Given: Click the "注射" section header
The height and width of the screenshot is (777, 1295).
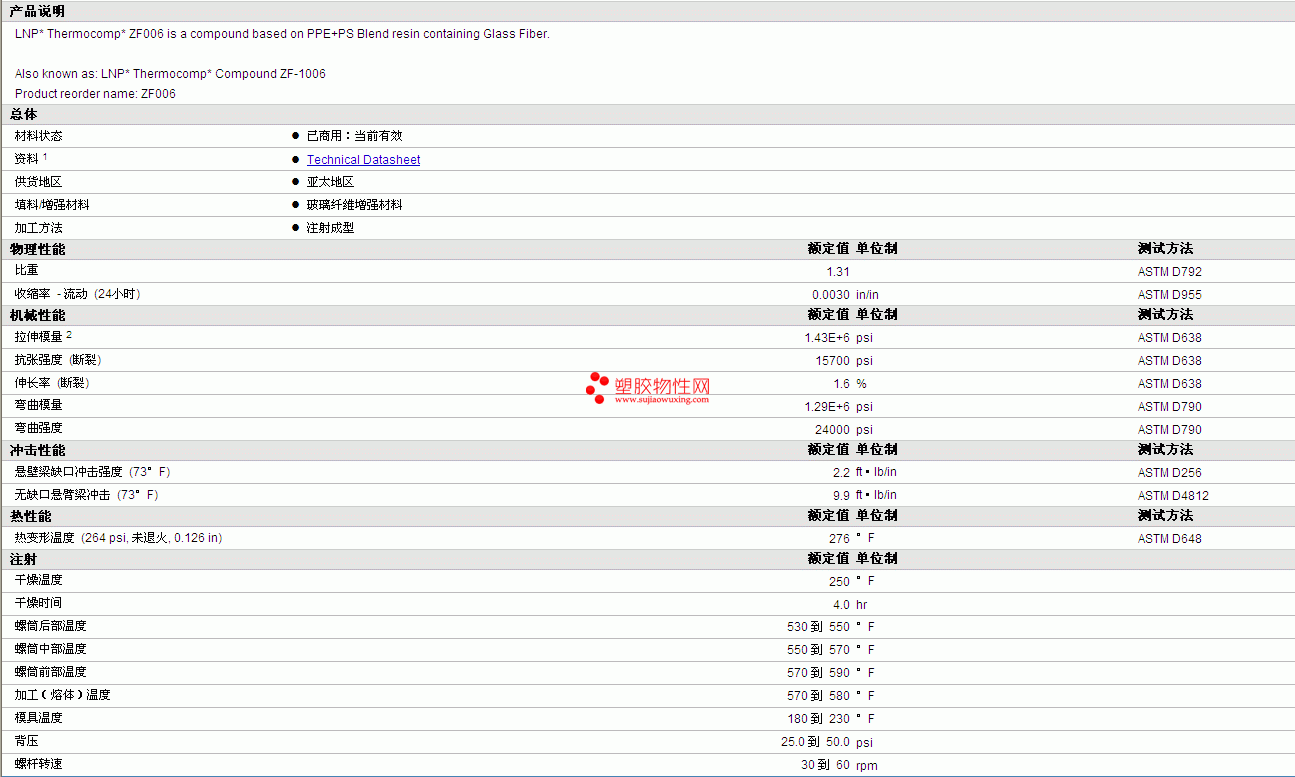Looking at the screenshot, I should coord(24,558).
